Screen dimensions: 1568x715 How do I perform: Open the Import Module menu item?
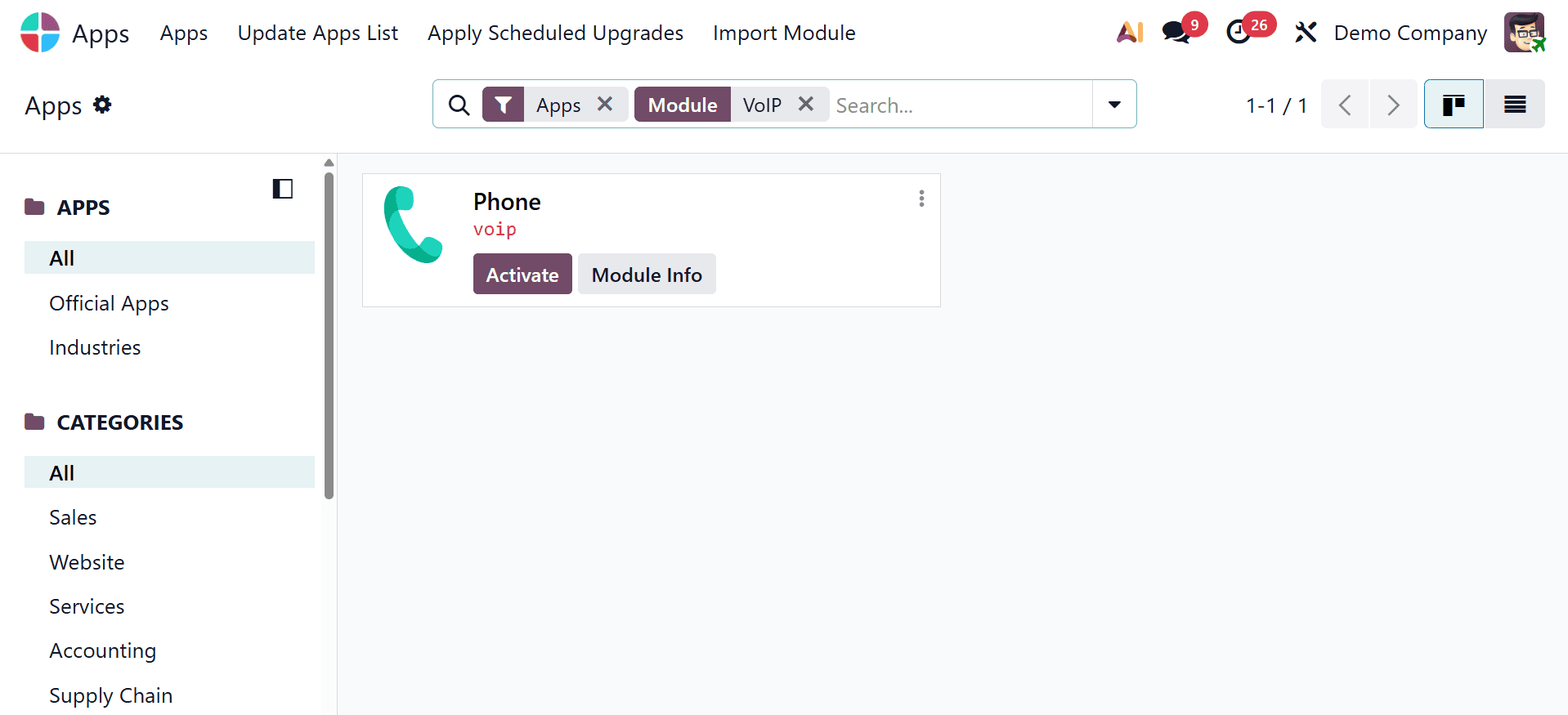[784, 33]
